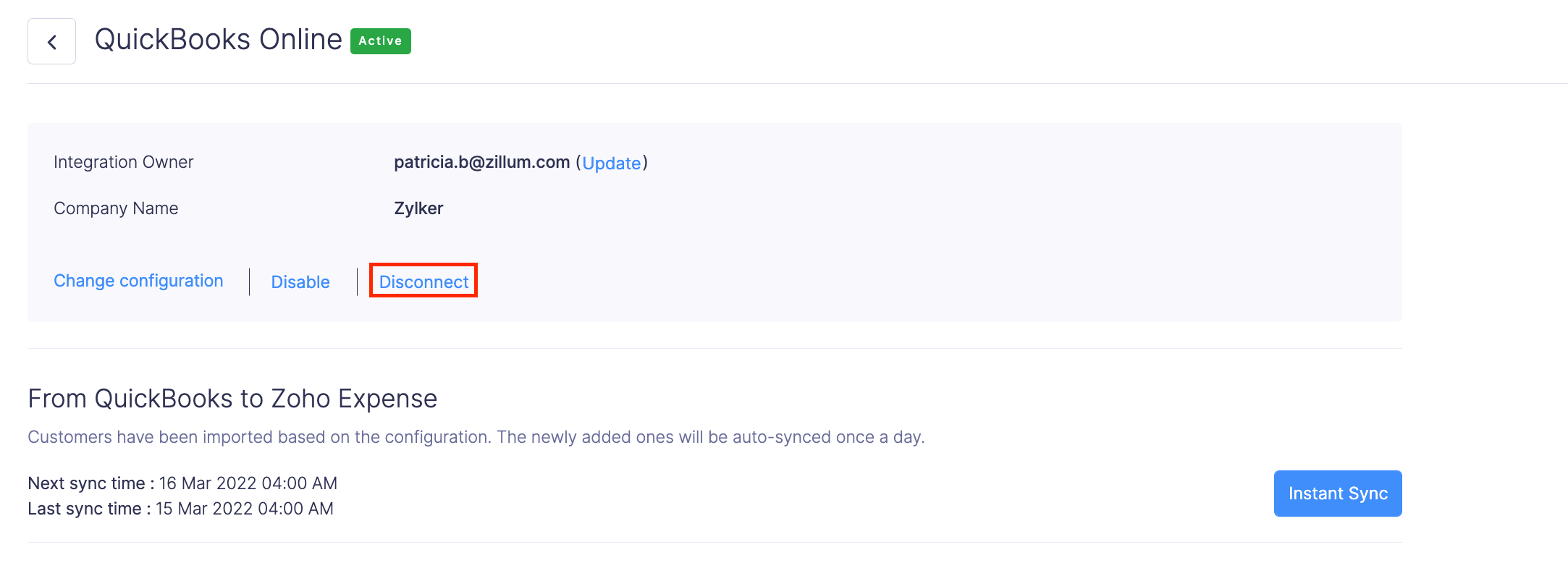
Task: Open the Change configuration link
Action: (138, 281)
